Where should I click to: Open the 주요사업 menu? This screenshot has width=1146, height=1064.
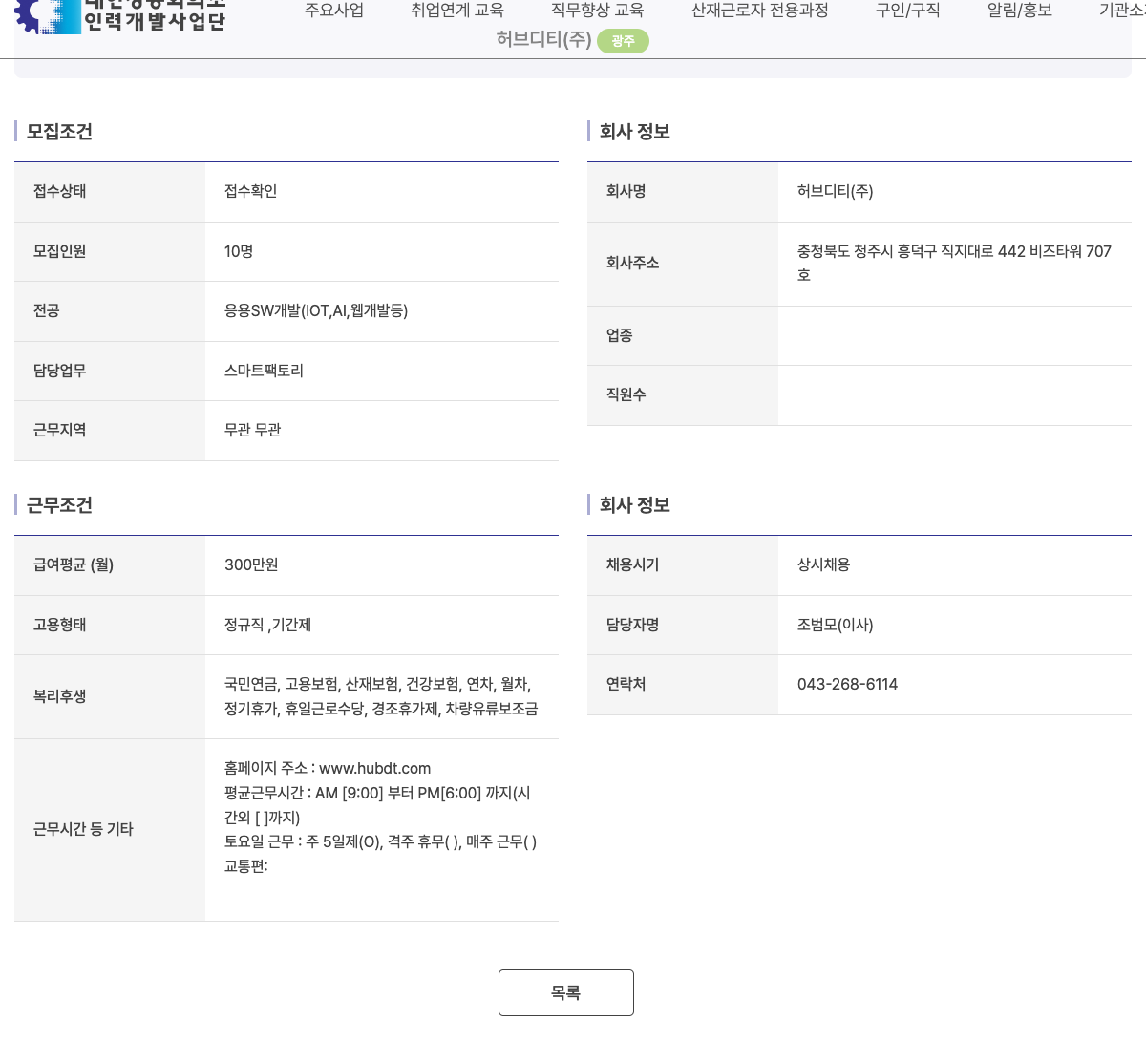[x=334, y=11]
